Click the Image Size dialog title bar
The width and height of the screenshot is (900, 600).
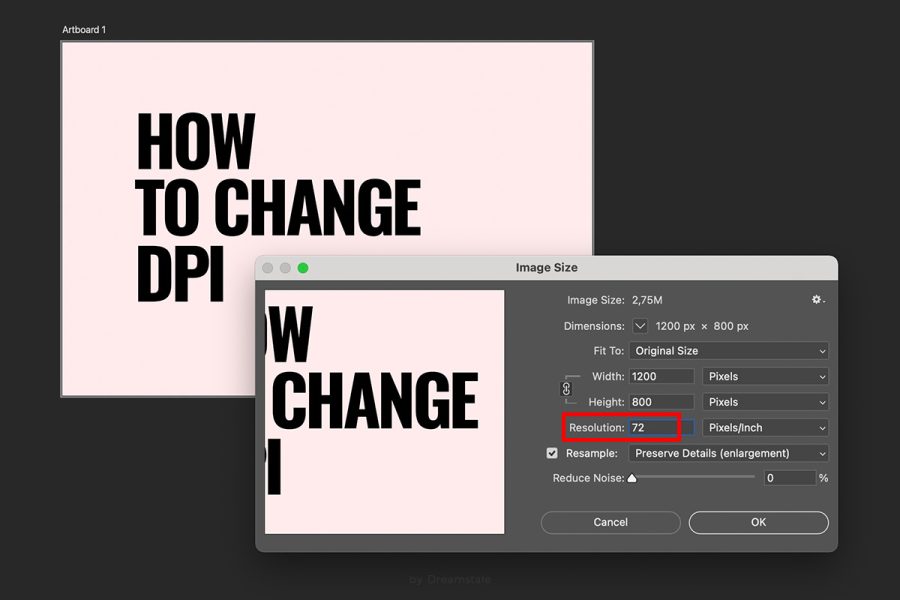tap(547, 267)
